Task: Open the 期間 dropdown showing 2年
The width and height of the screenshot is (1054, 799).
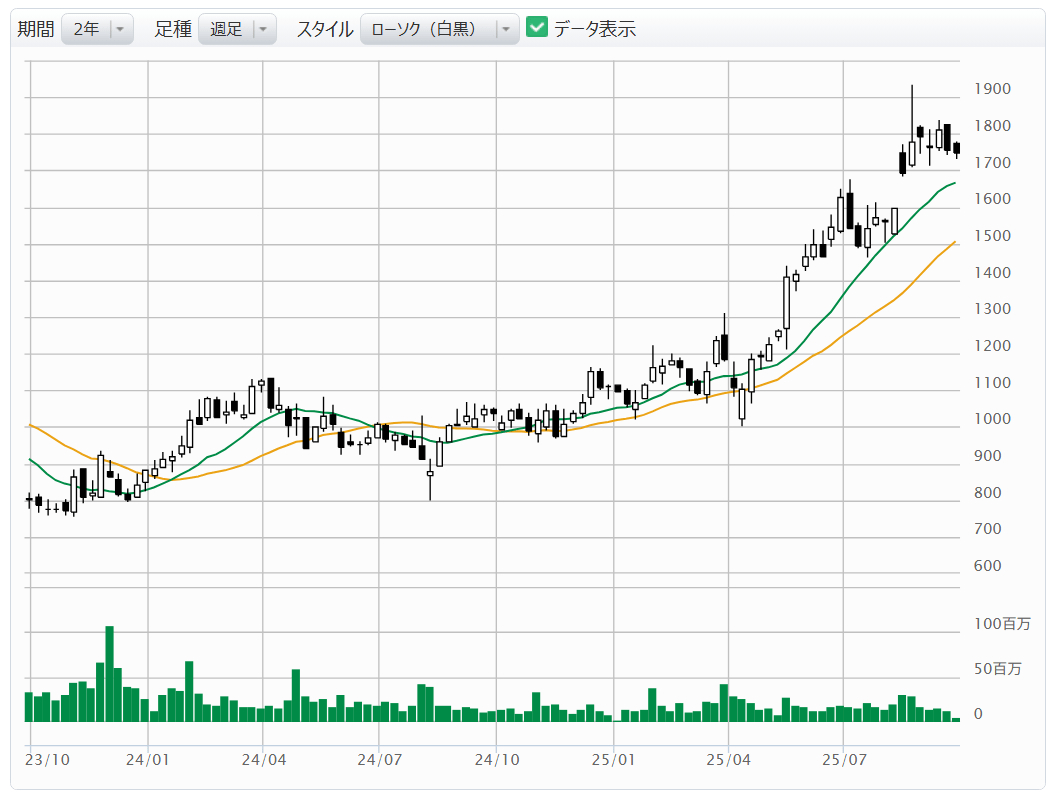Action: pyautogui.click(x=86, y=29)
